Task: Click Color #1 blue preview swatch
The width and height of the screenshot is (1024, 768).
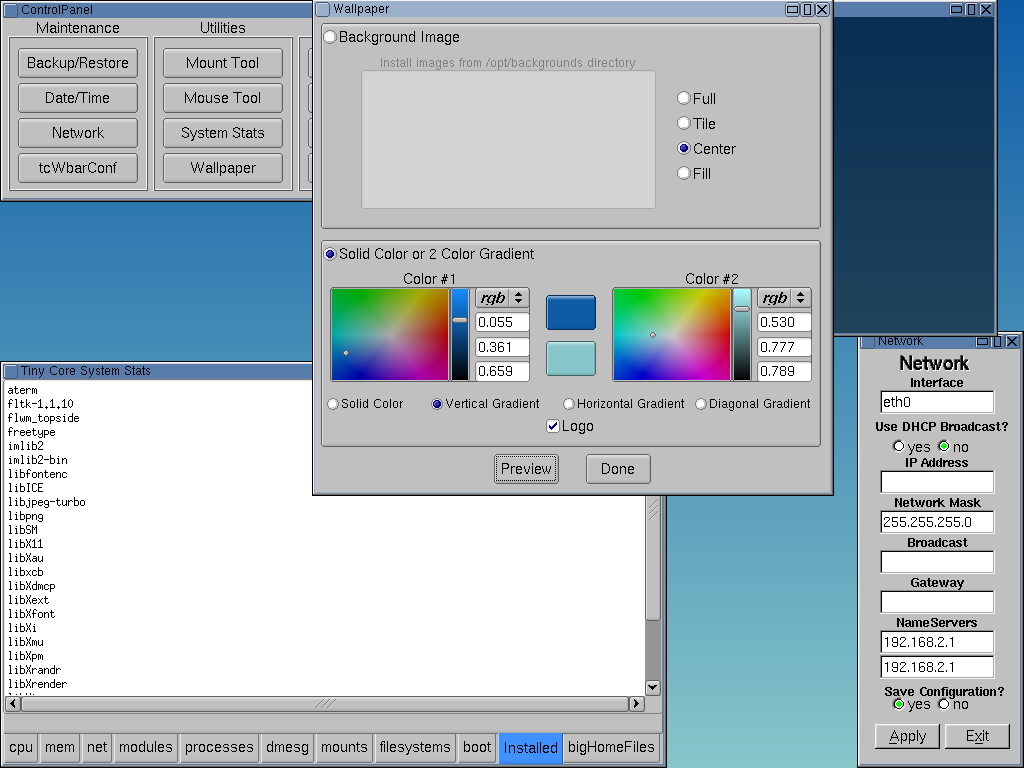Action: coord(571,313)
